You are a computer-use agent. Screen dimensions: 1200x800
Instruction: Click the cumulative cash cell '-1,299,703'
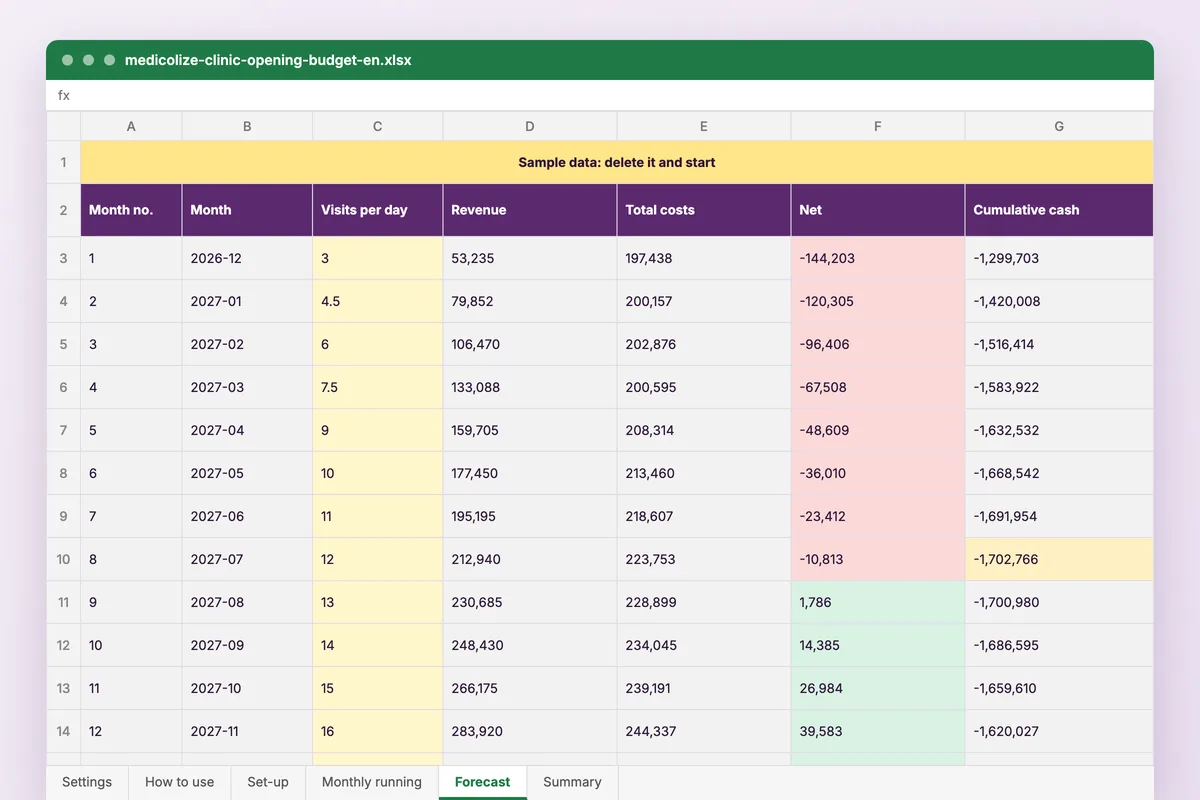(1059, 258)
